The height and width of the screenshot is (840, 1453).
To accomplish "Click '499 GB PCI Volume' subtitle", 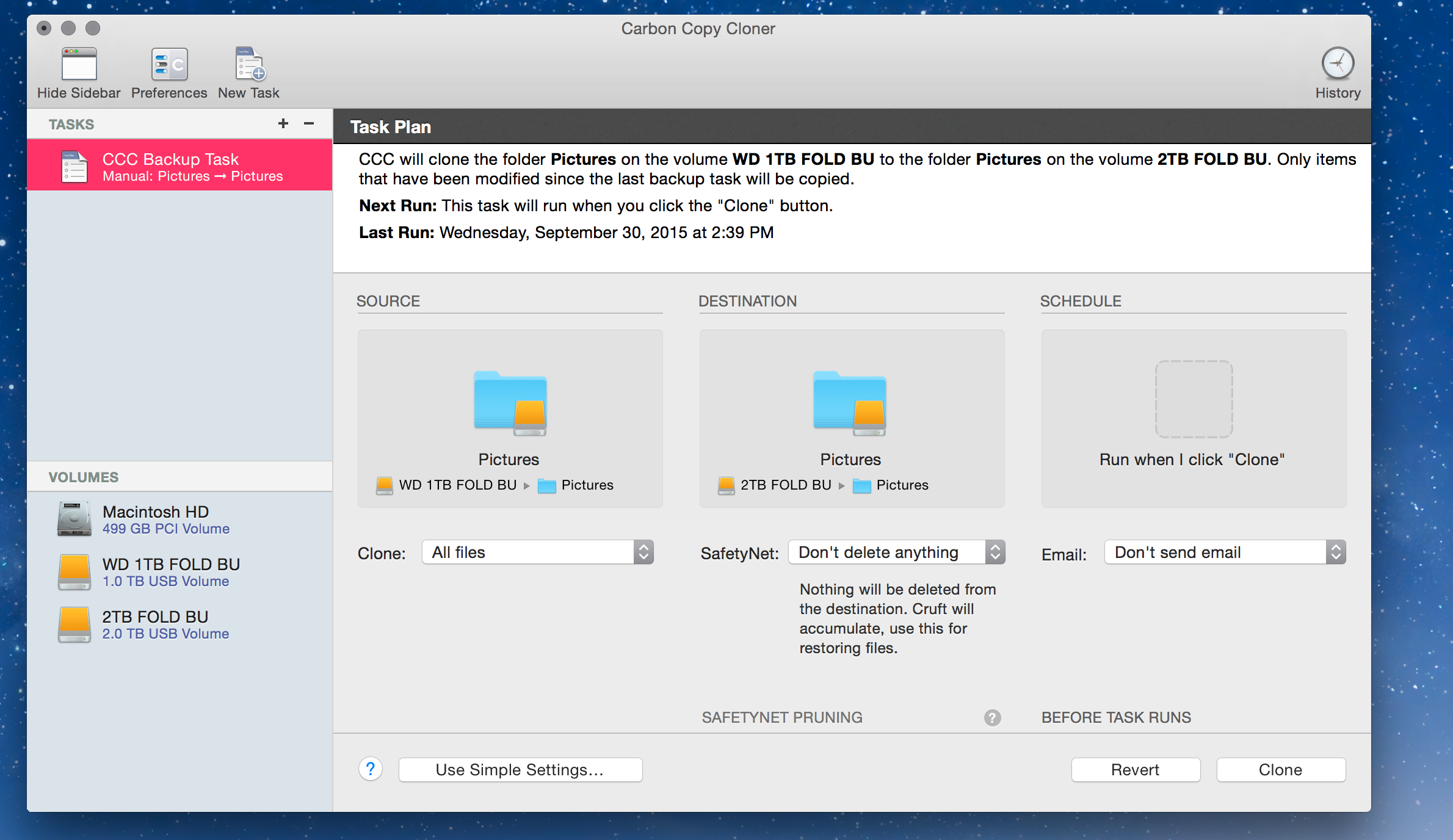I will tap(166, 529).
